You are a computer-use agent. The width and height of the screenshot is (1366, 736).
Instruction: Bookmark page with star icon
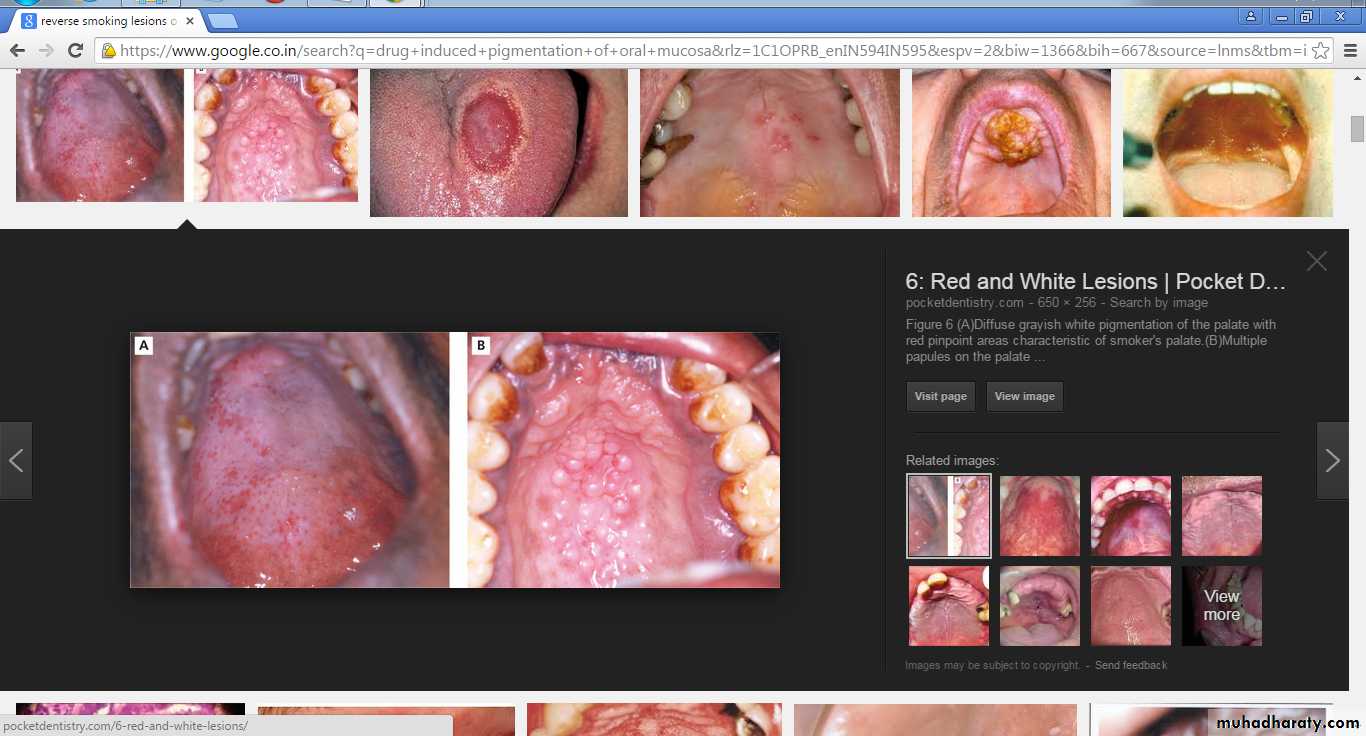click(1320, 50)
